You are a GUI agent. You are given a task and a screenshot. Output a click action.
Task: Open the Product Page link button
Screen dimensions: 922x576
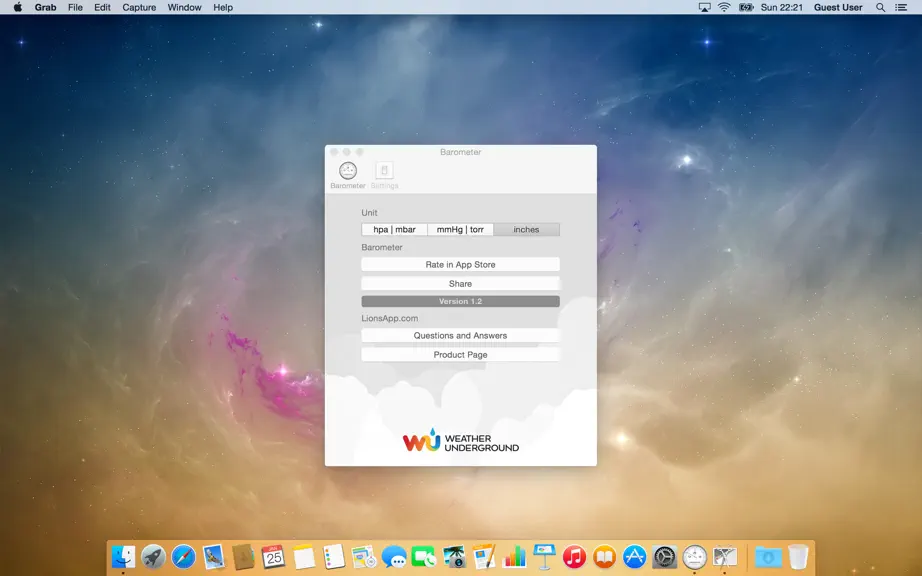coord(460,354)
